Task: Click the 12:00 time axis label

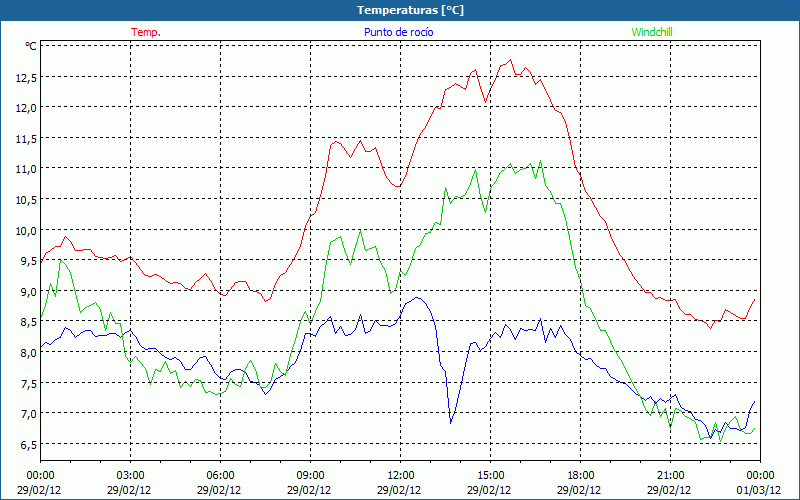Action: click(401, 476)
